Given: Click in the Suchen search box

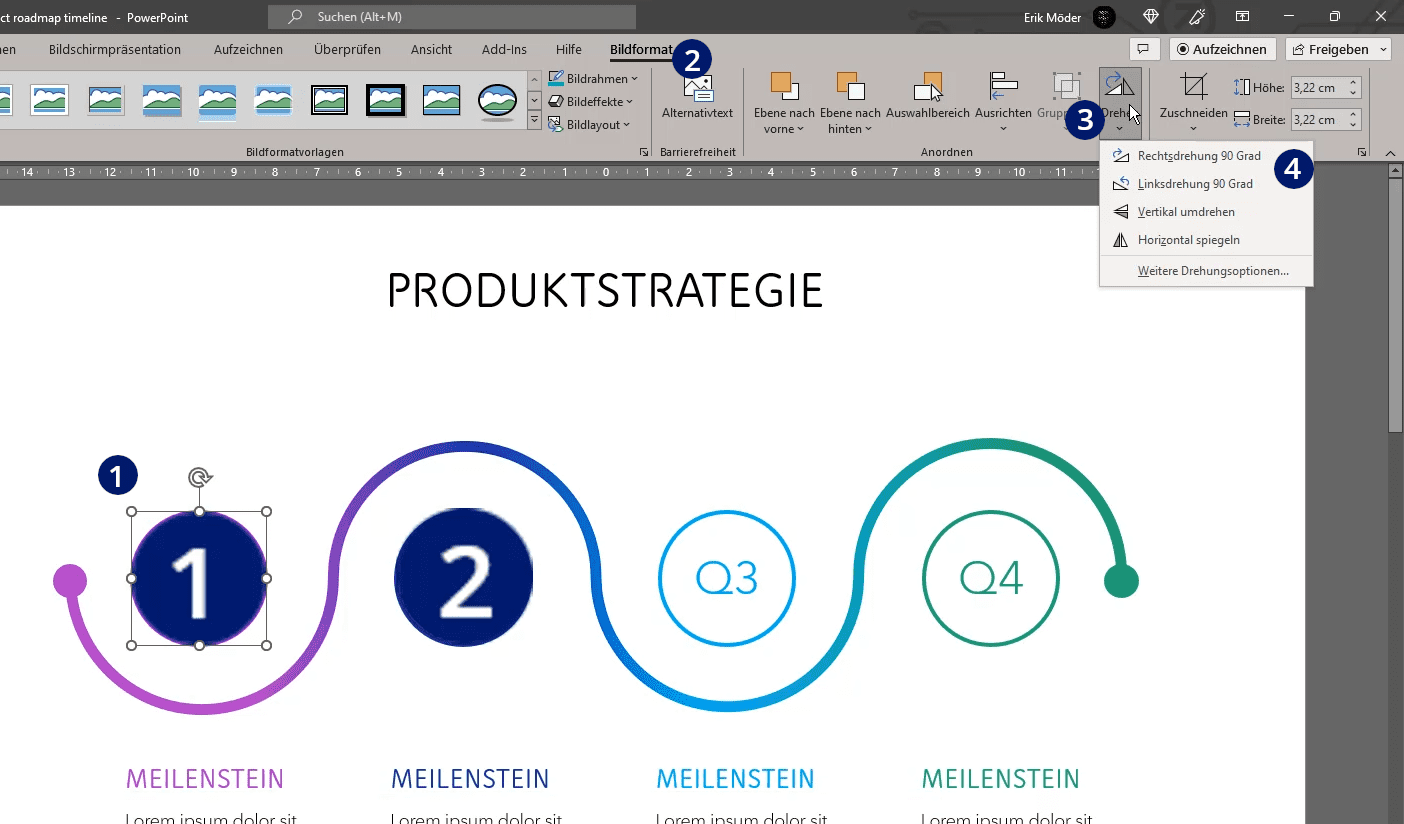Looking at the screenshot, I should [452, 17].
